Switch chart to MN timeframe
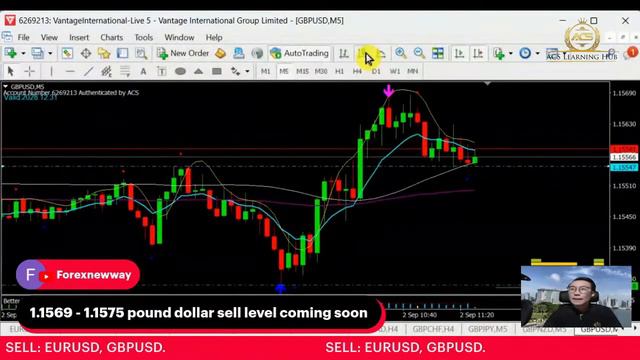Viewport: 640px width, 360px height. pyautogui.click(x=413, y=71)
